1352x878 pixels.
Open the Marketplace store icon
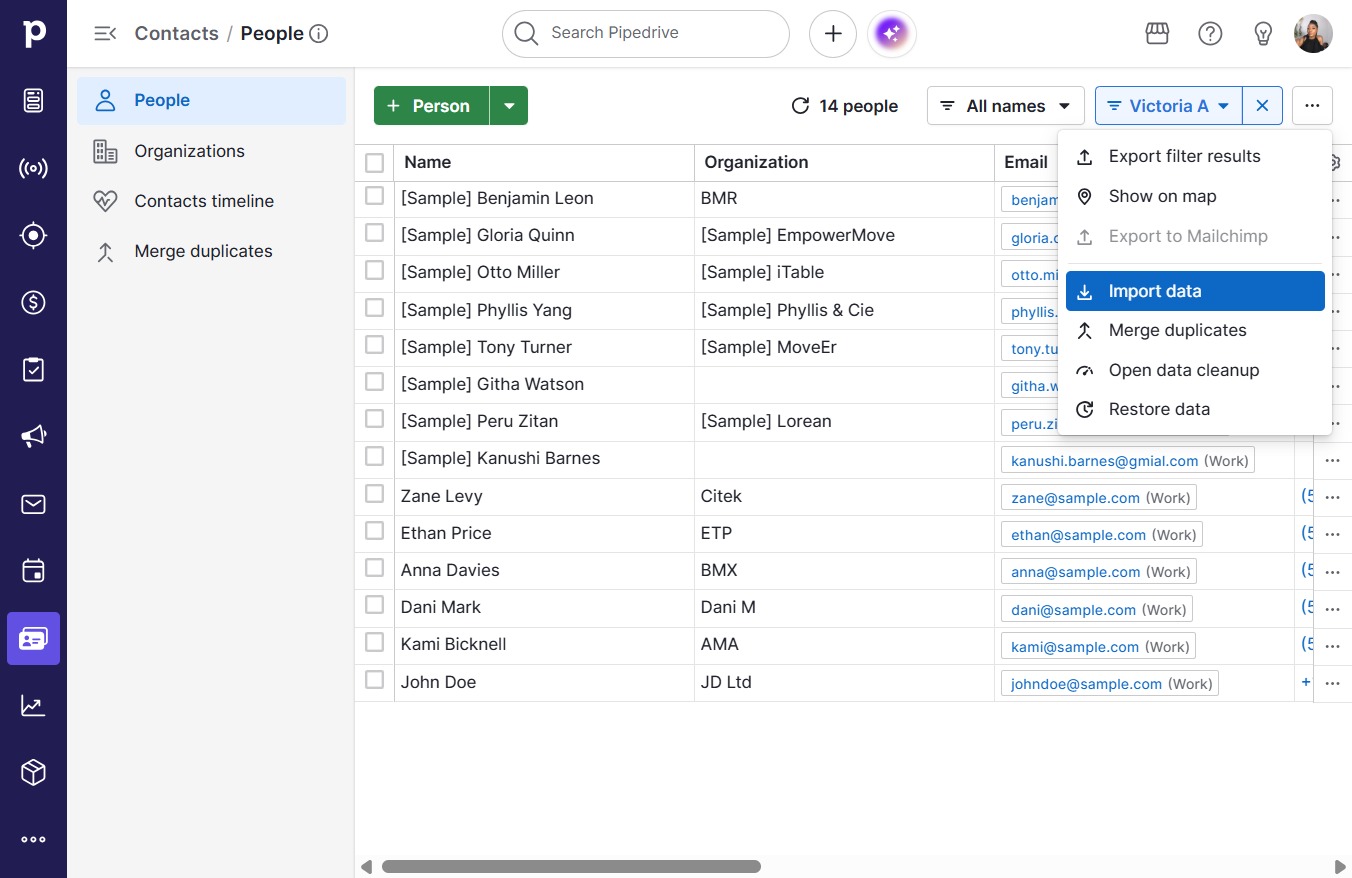coord(1157,34)
